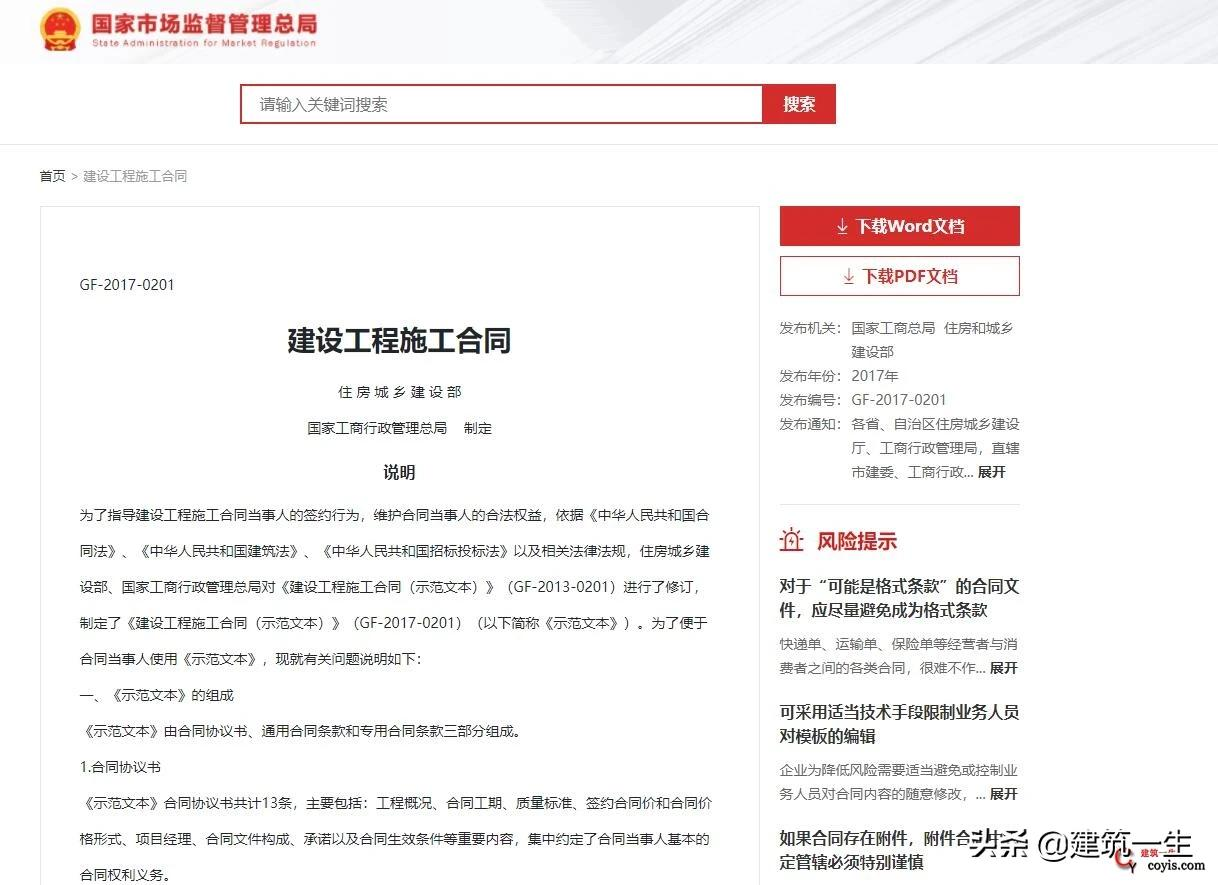Click the national emblem logo icon
This screenshot has height=885, width=1218.
pyautogui.click(x=59, y=30)
